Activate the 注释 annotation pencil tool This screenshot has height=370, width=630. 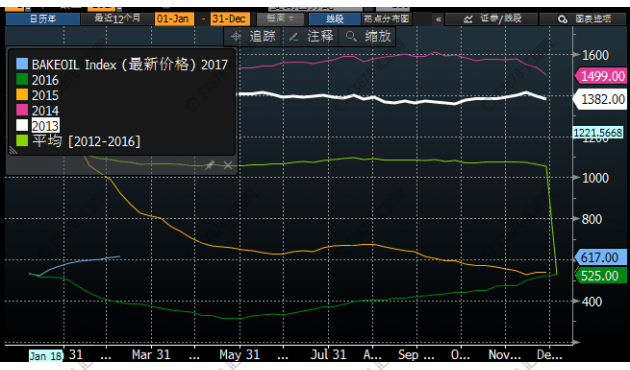(x=311, y=37)
